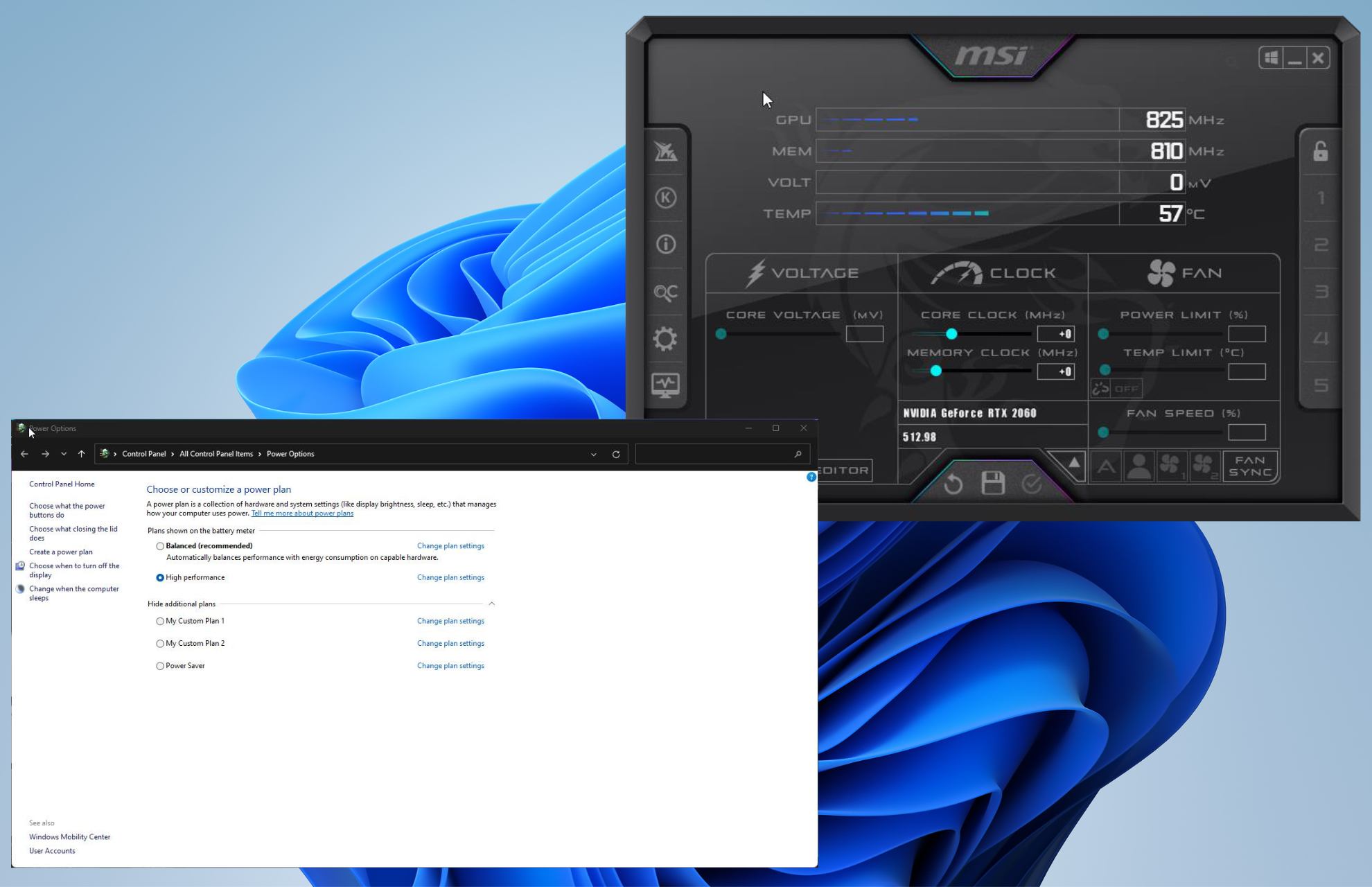This screenshot has width=1372, height=887.
Task: Open MSI Afterburner logo jet icon
Action: (665, 151)
